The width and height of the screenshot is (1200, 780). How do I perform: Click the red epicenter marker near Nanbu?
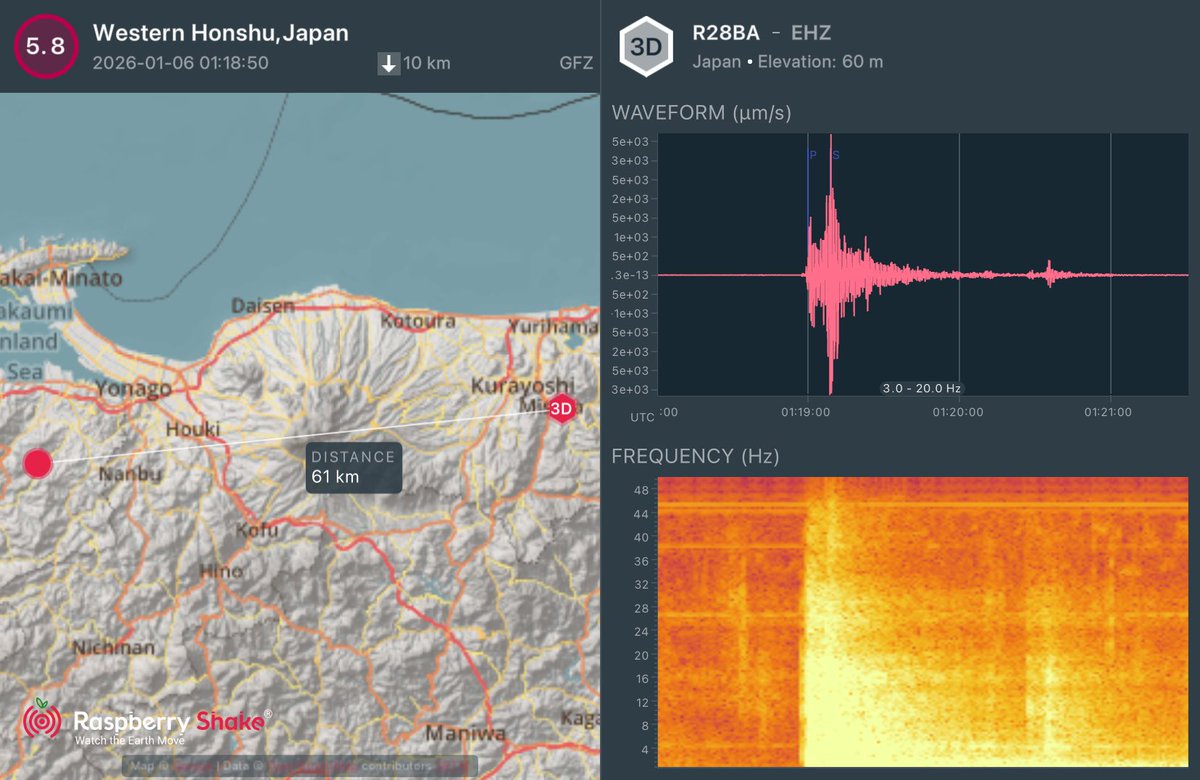37,462
